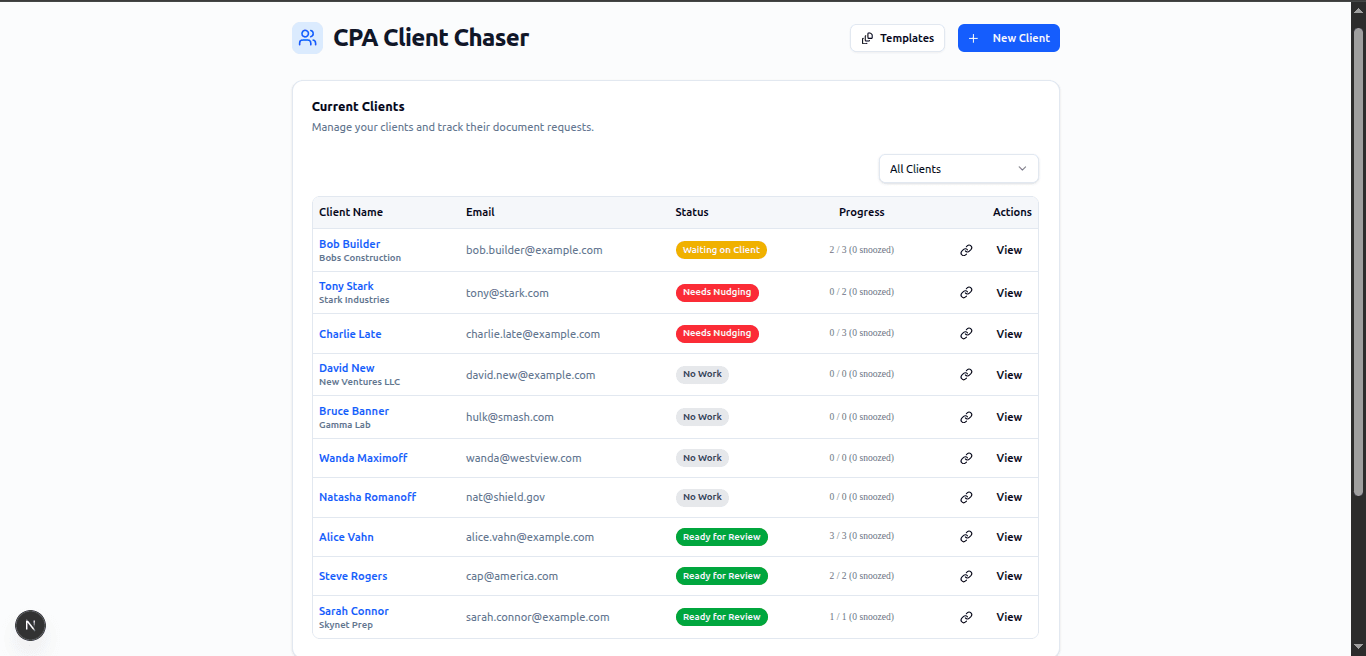1366x656 pixels.
Task: Copy the portal link for Charlie Late
Action: coord(966,334)
